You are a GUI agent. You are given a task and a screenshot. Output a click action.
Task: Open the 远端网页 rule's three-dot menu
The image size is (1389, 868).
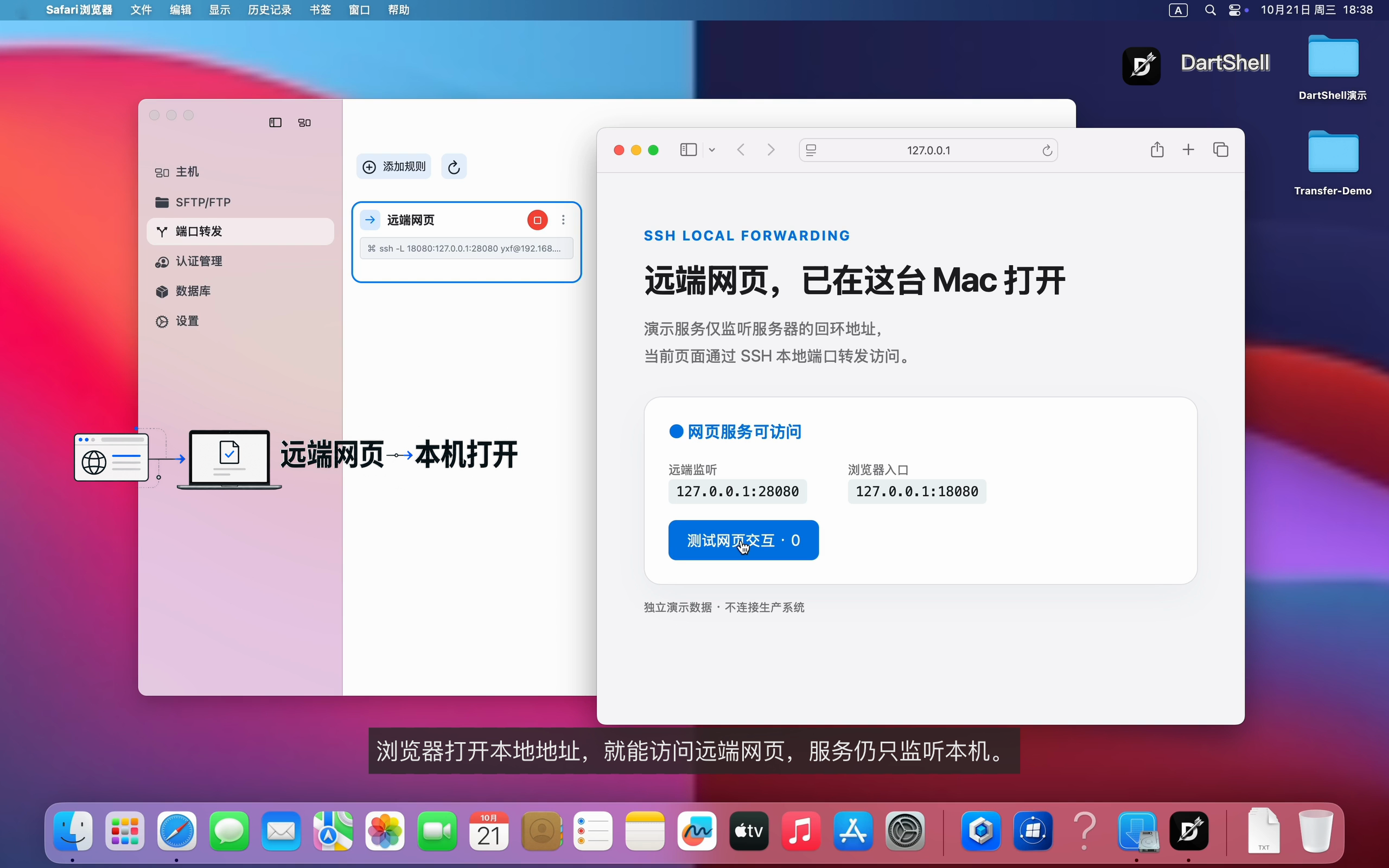coord(563,220)
